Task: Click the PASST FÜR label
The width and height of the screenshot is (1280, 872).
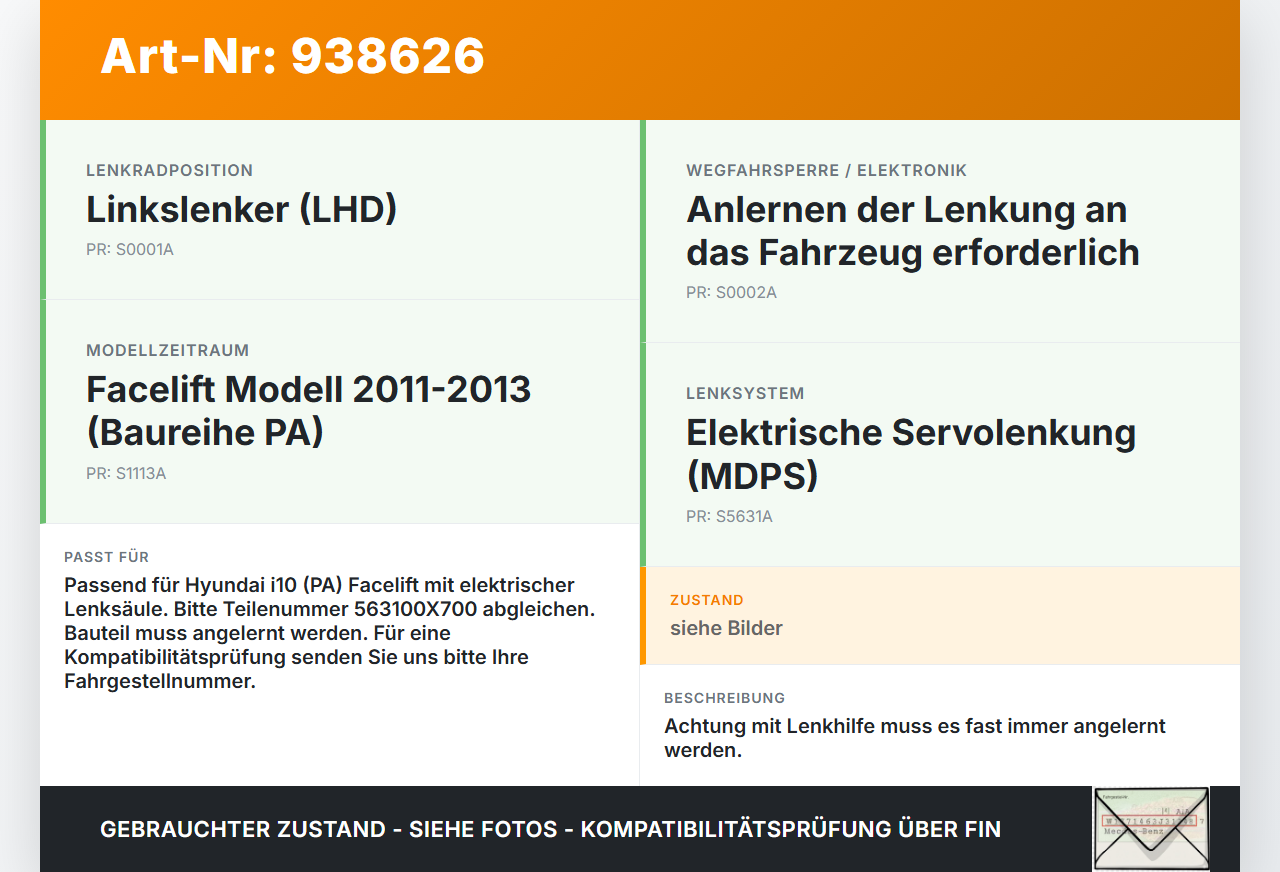Action: pyautogui.click(x=107, y=557)
